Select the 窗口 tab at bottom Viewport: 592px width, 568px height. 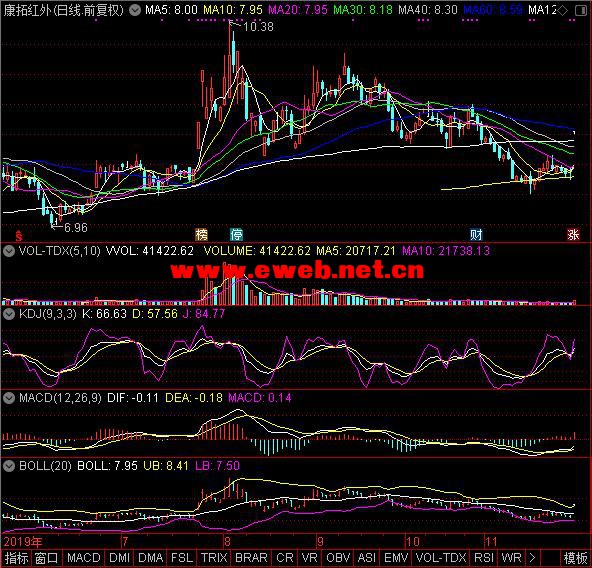pos(46,558)
